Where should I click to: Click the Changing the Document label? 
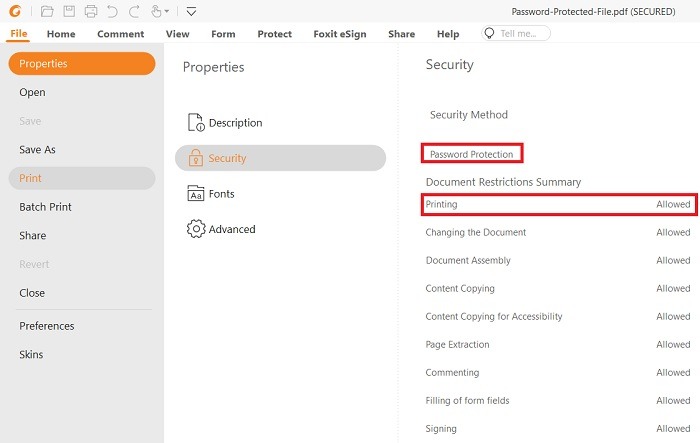pyautogui.click(x=475, y=232)
